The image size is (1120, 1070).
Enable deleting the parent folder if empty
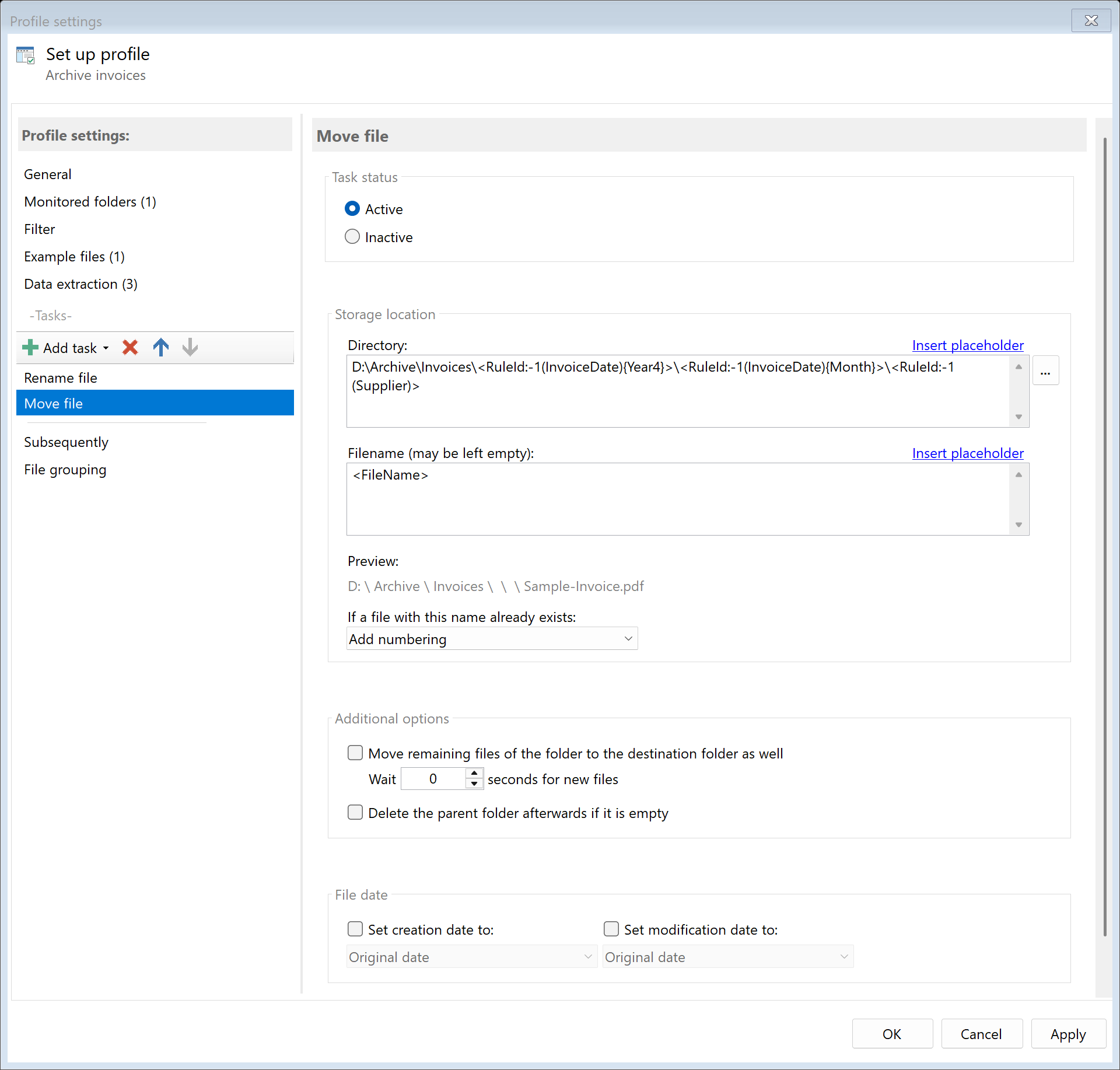click(355, 812)
